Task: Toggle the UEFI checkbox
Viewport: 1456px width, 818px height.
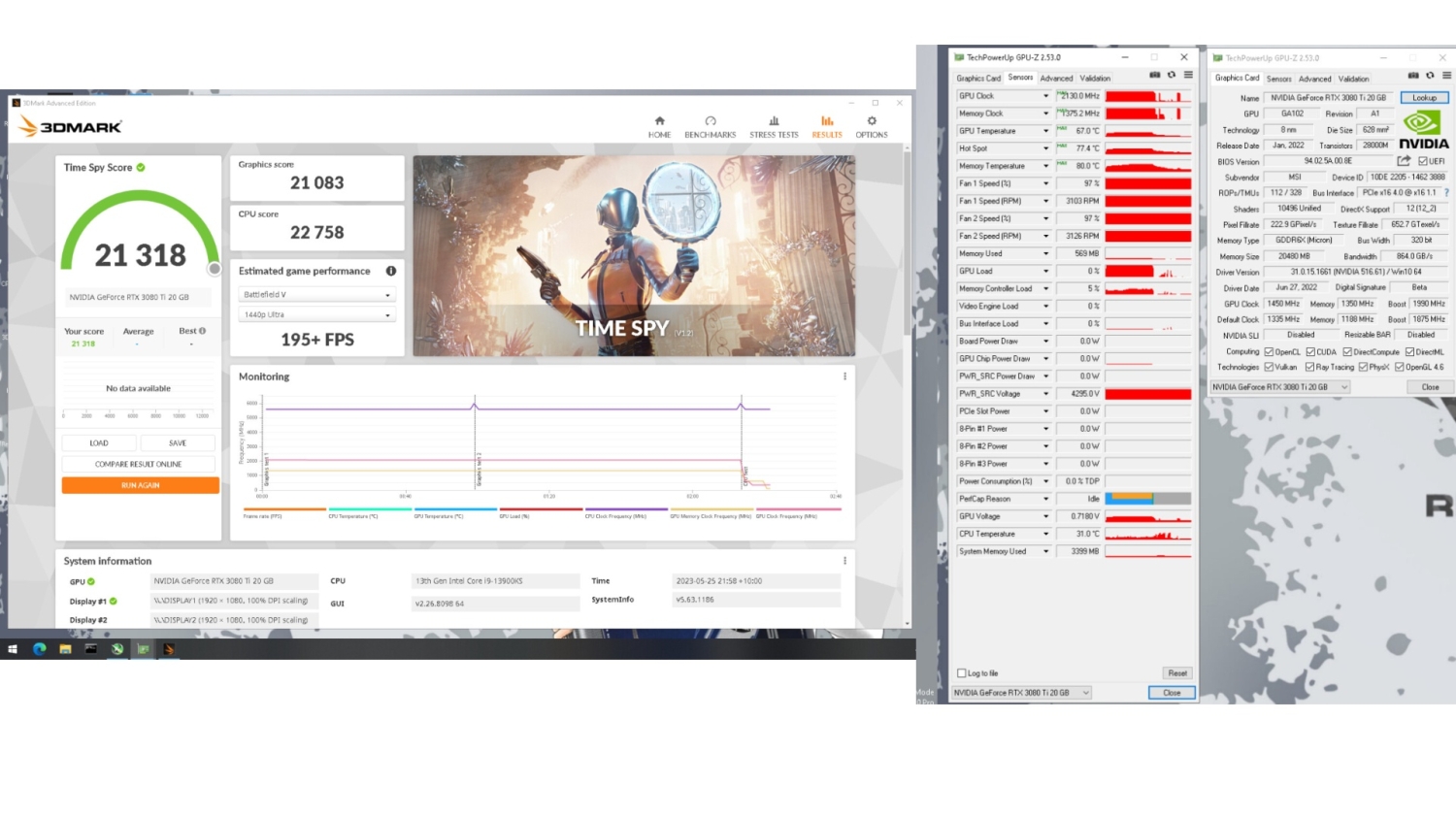Action: pyautogui.click(x=1423, y=161)
